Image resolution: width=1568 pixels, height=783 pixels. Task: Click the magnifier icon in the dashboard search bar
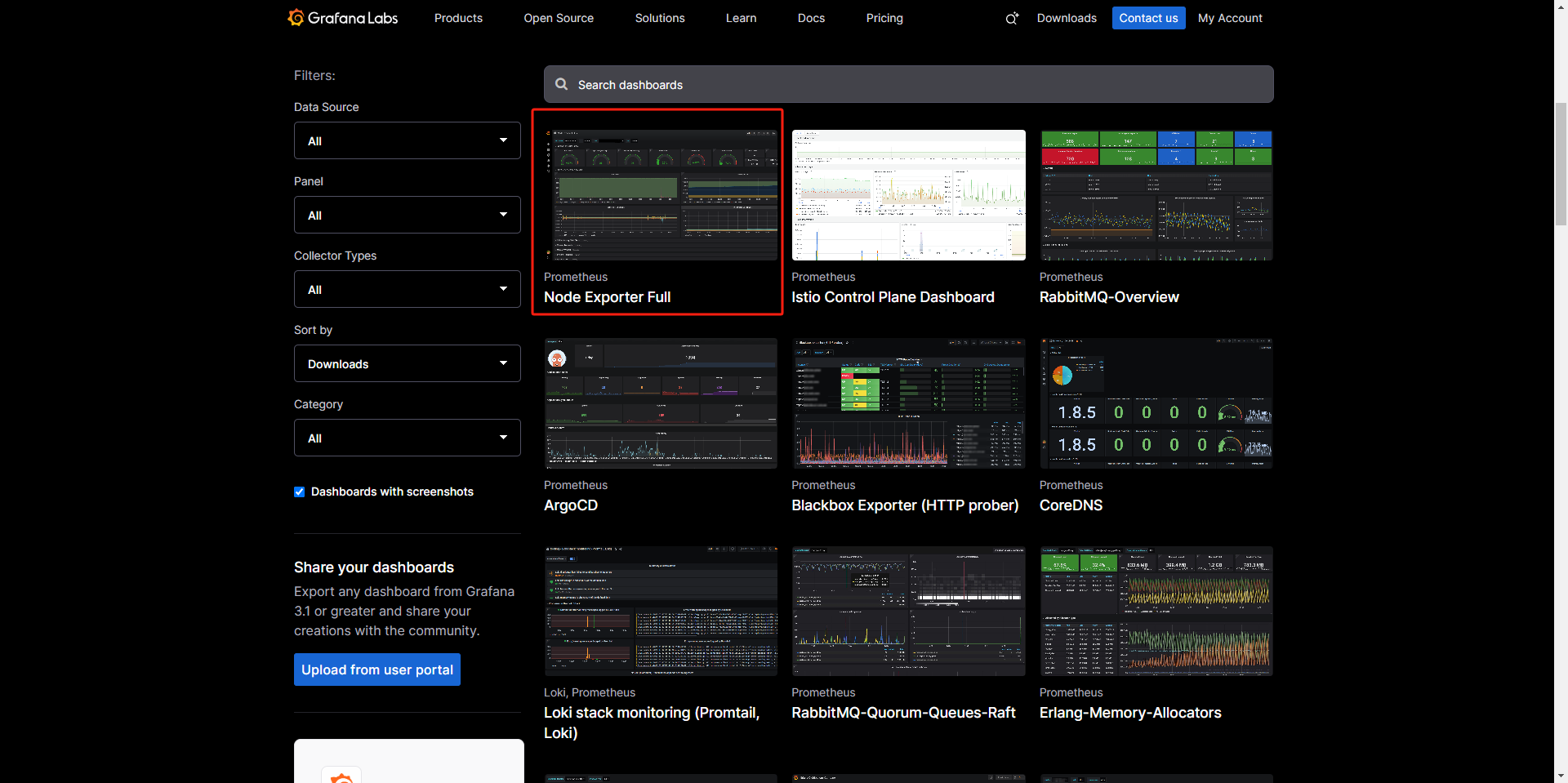562,84
